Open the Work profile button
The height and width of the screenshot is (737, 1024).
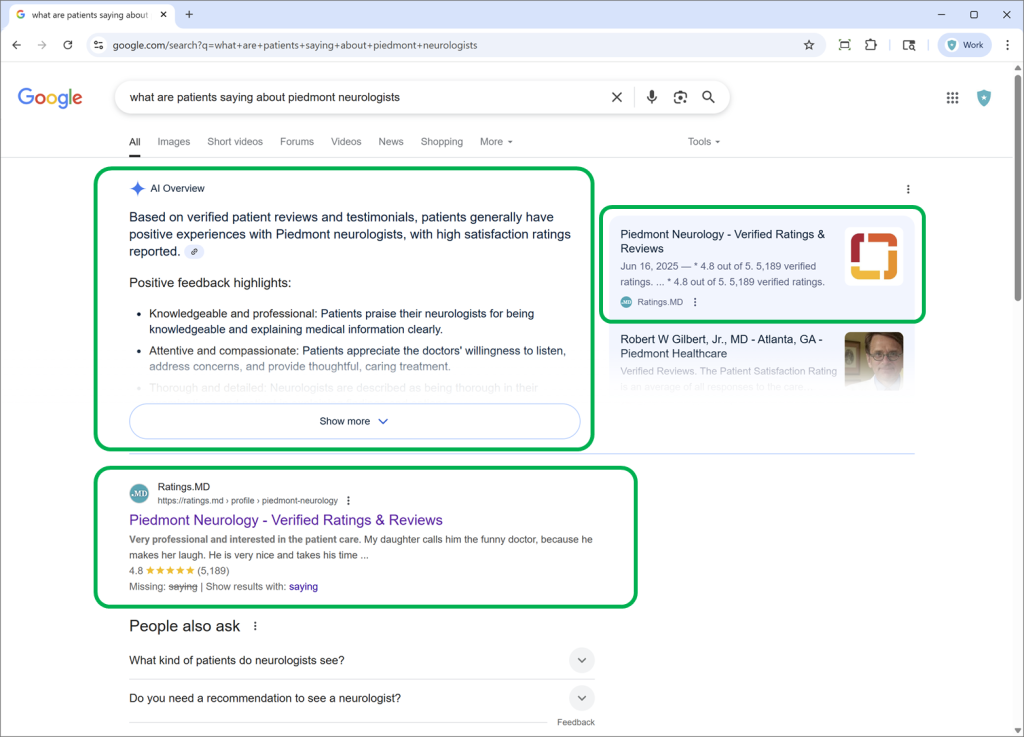click(x=965, y=45)
